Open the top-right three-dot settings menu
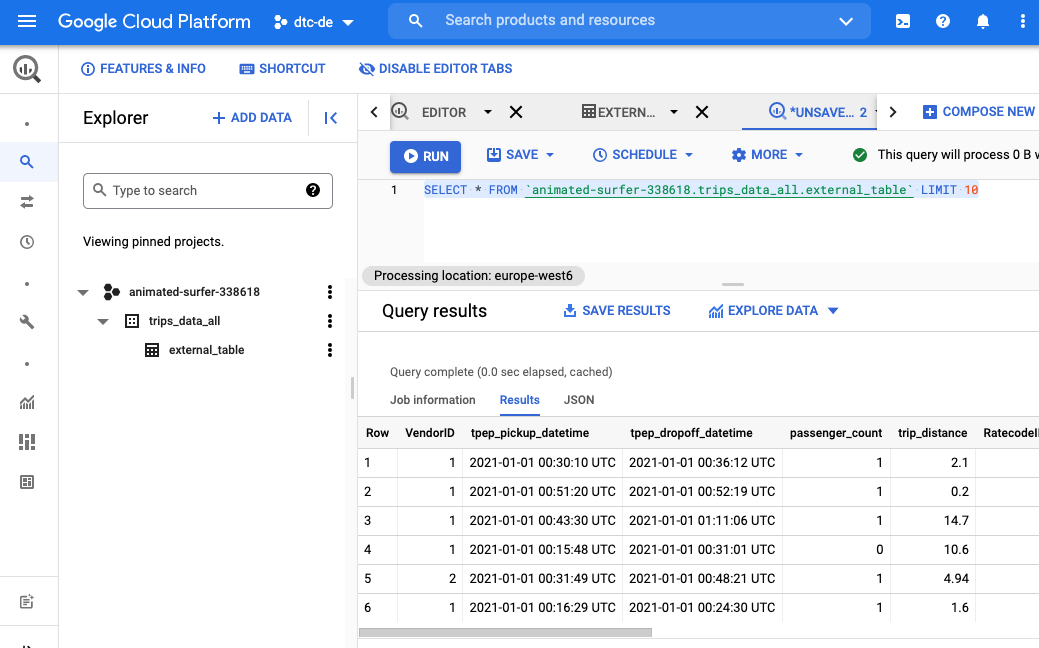Image resolution: width=1039 pixels, height=648 pixels. (x=1022, y=21)
